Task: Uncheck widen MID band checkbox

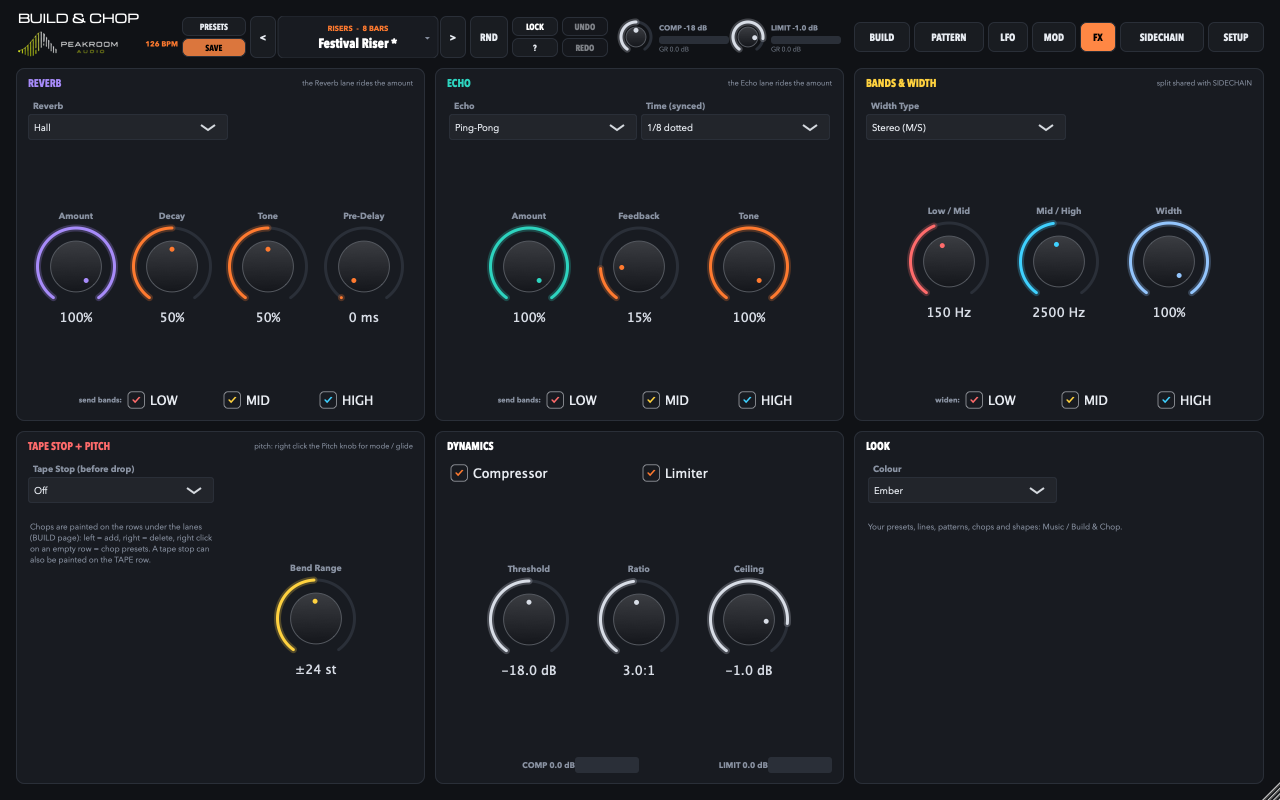Action: point(1070,400)
